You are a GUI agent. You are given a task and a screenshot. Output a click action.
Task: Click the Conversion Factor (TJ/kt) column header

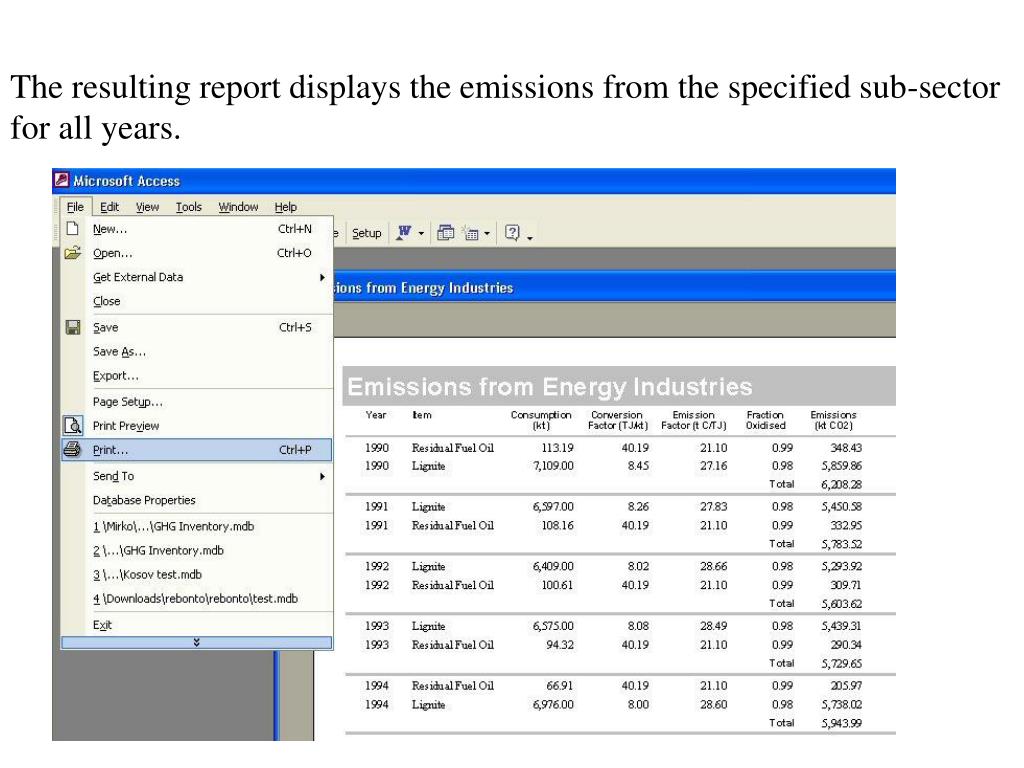coord(617,420)
